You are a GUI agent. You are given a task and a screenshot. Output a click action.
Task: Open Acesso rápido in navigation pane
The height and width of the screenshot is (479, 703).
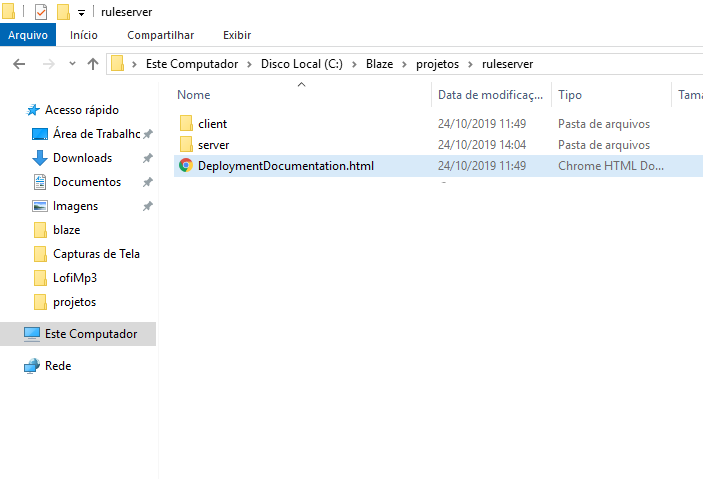click(x=82, y=110)
